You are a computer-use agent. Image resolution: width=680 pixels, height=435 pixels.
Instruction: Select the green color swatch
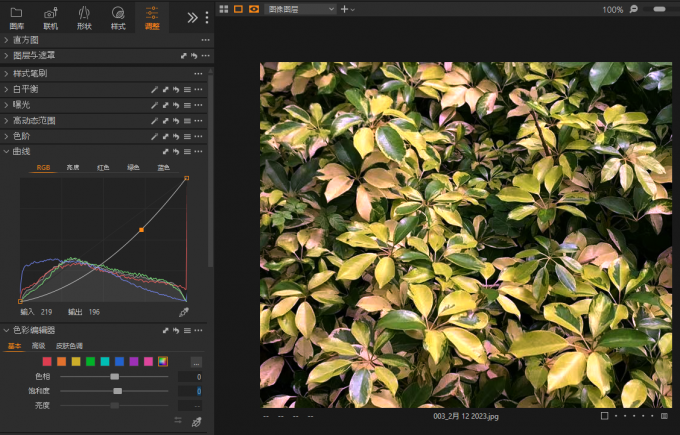click(90, 361)
